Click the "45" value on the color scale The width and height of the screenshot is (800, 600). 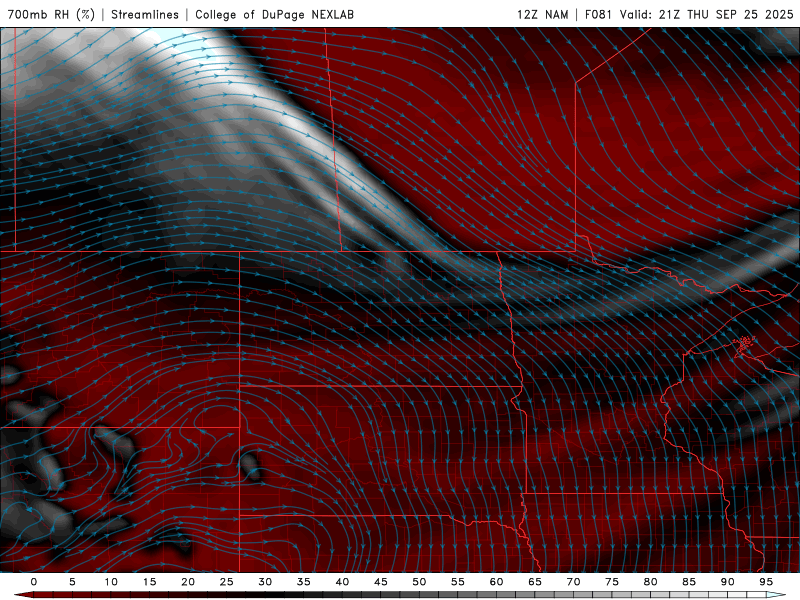[x=381, y=582]
